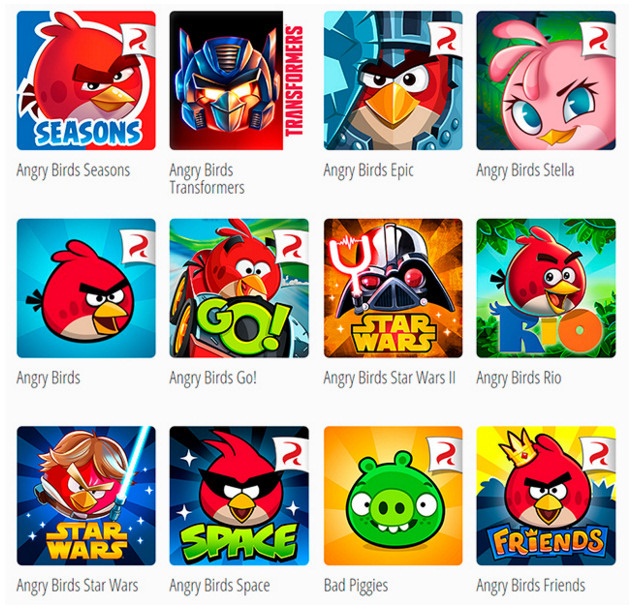The width and height of the screenshot is (633, 612).
Task: Click the "Bad Piggies" title text
Action: coord(356,586)
